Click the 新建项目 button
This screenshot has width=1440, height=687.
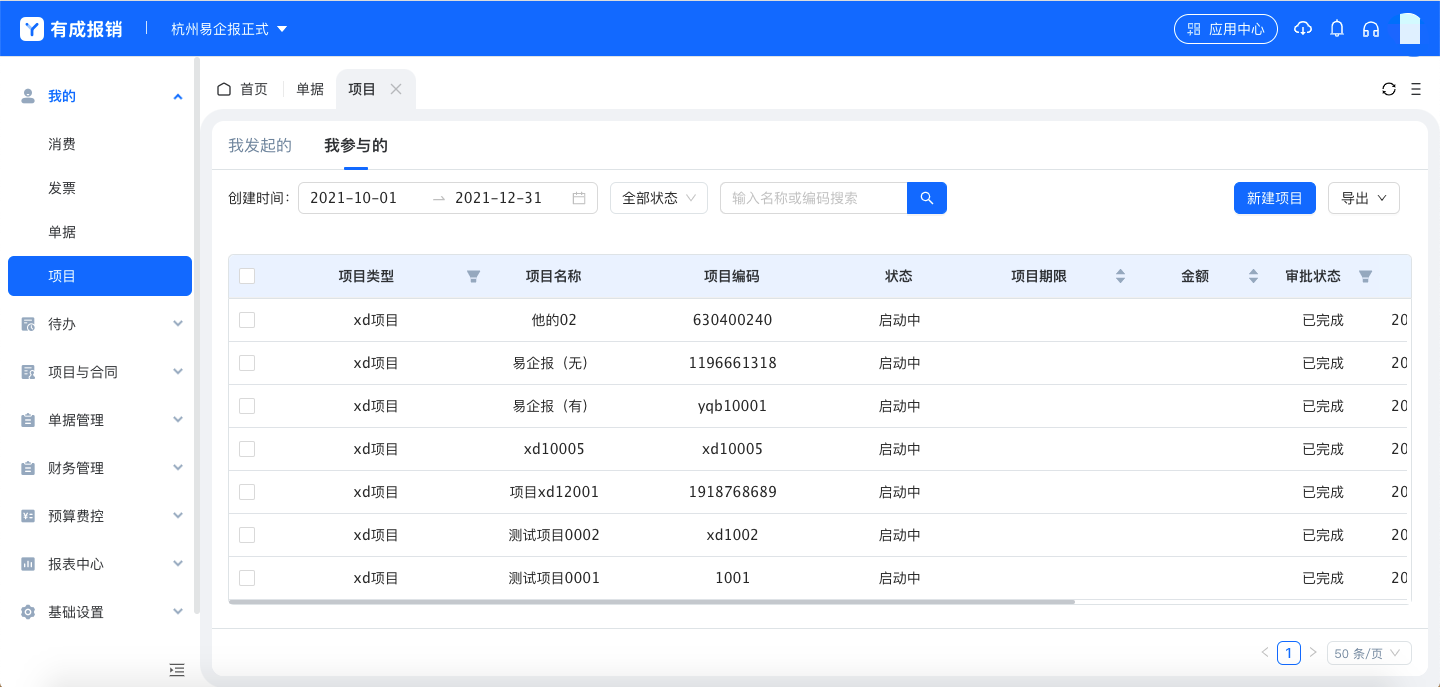pyautogui.click(x=1275, y=198)
